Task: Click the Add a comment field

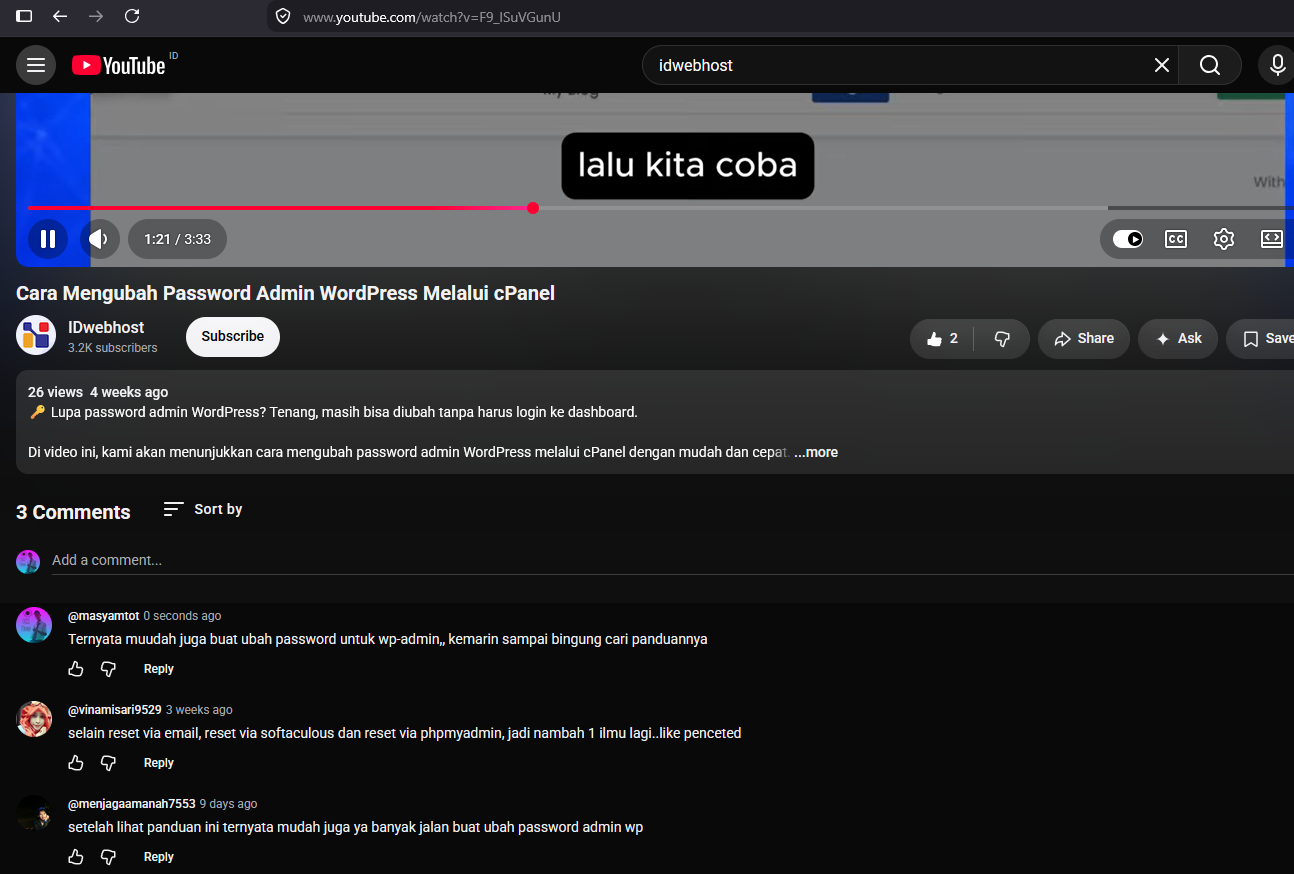Action: (x=673, y=560)
